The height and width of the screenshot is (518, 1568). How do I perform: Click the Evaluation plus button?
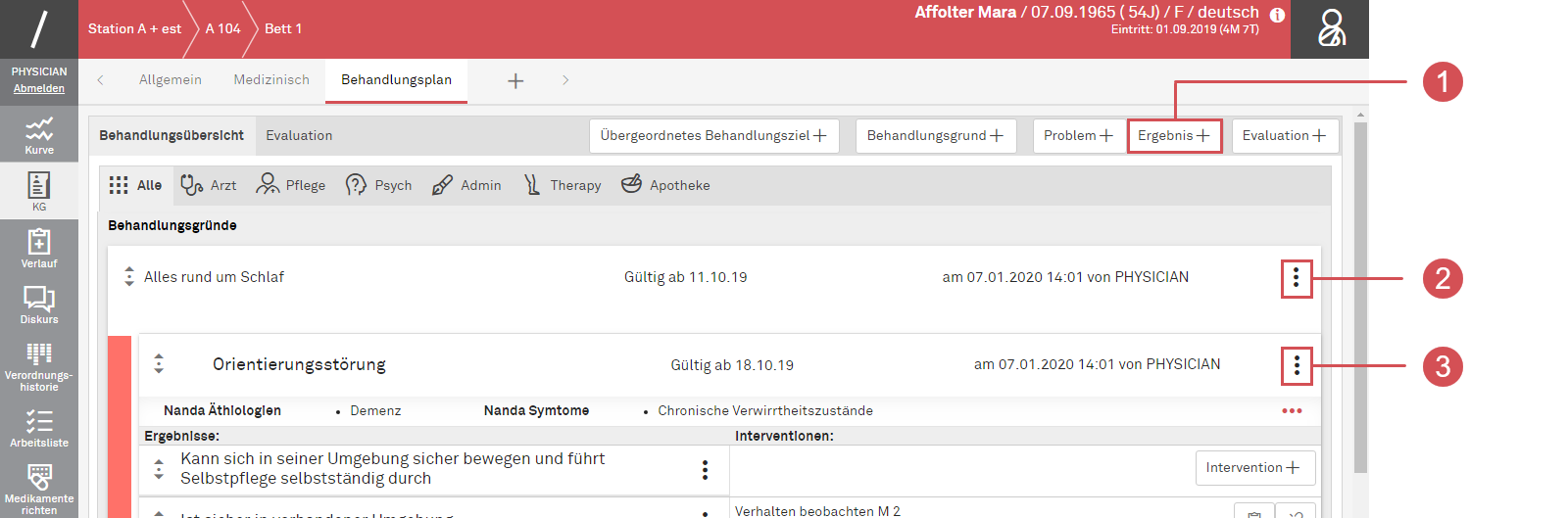(1285, 136)
